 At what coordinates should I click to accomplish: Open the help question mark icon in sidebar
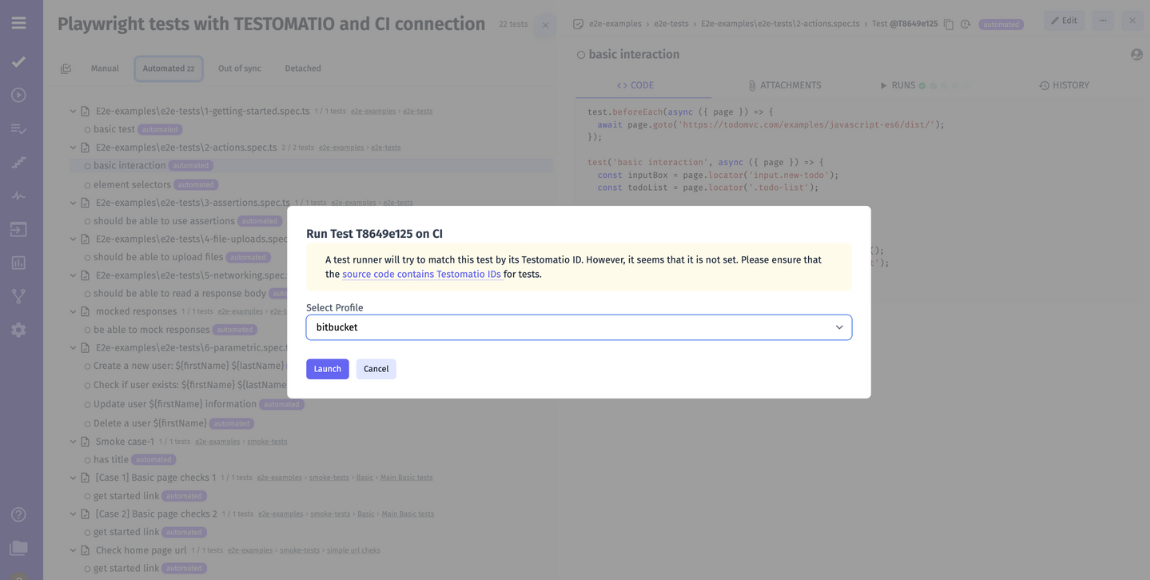point(18,514)
